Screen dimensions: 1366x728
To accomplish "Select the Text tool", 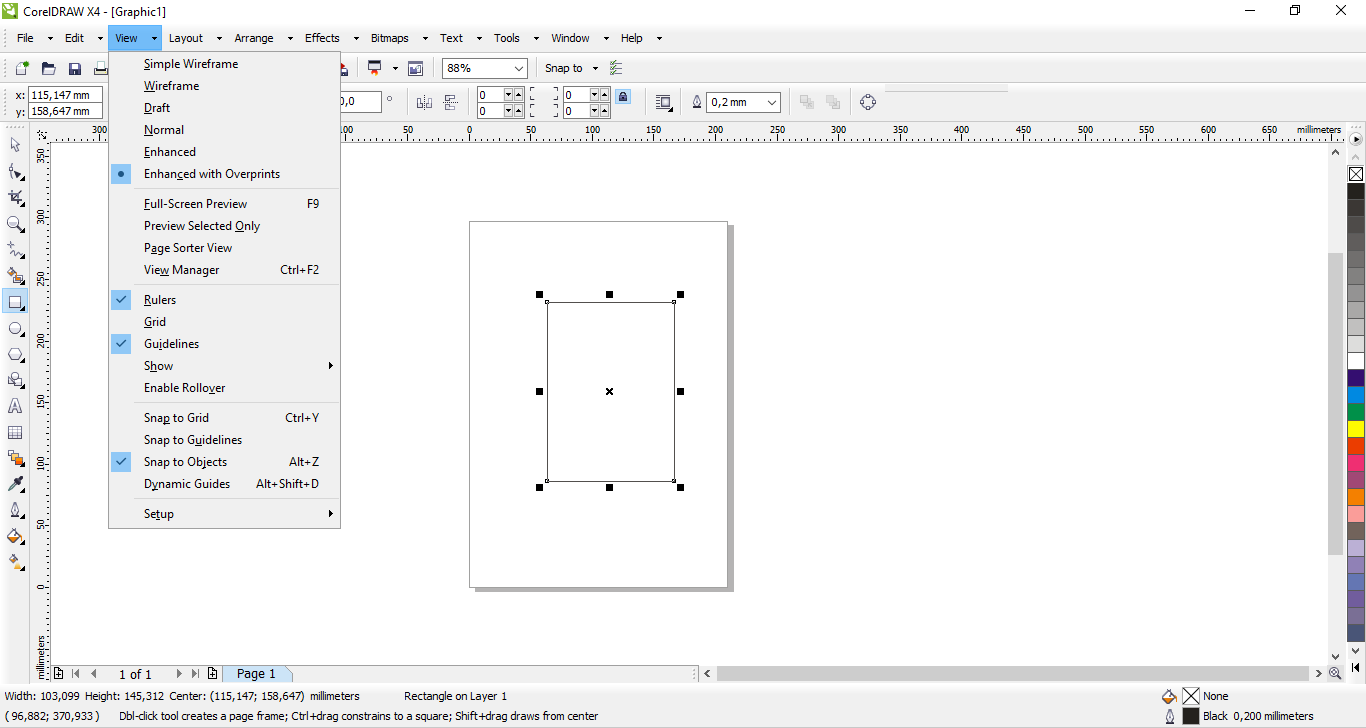I will point(15,406).
